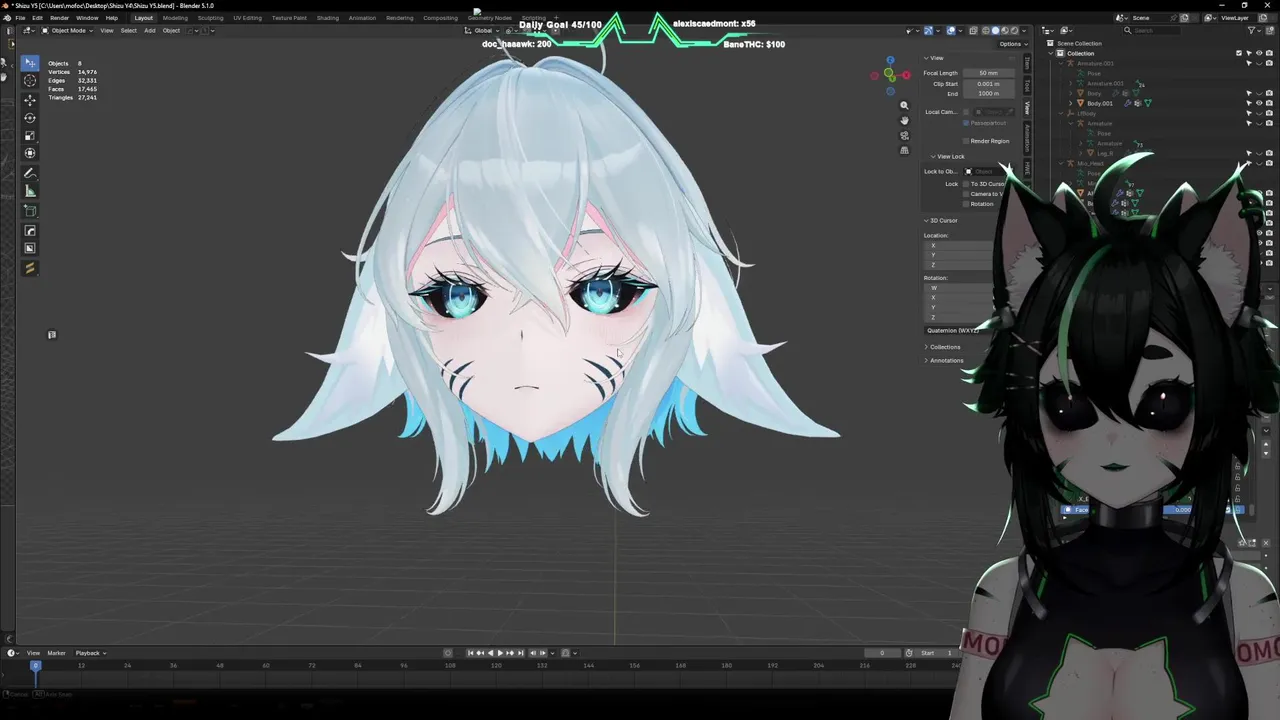Select material preview shading
The height and width of the screenshot is (720, 1280).
[x=1005, y=30]
